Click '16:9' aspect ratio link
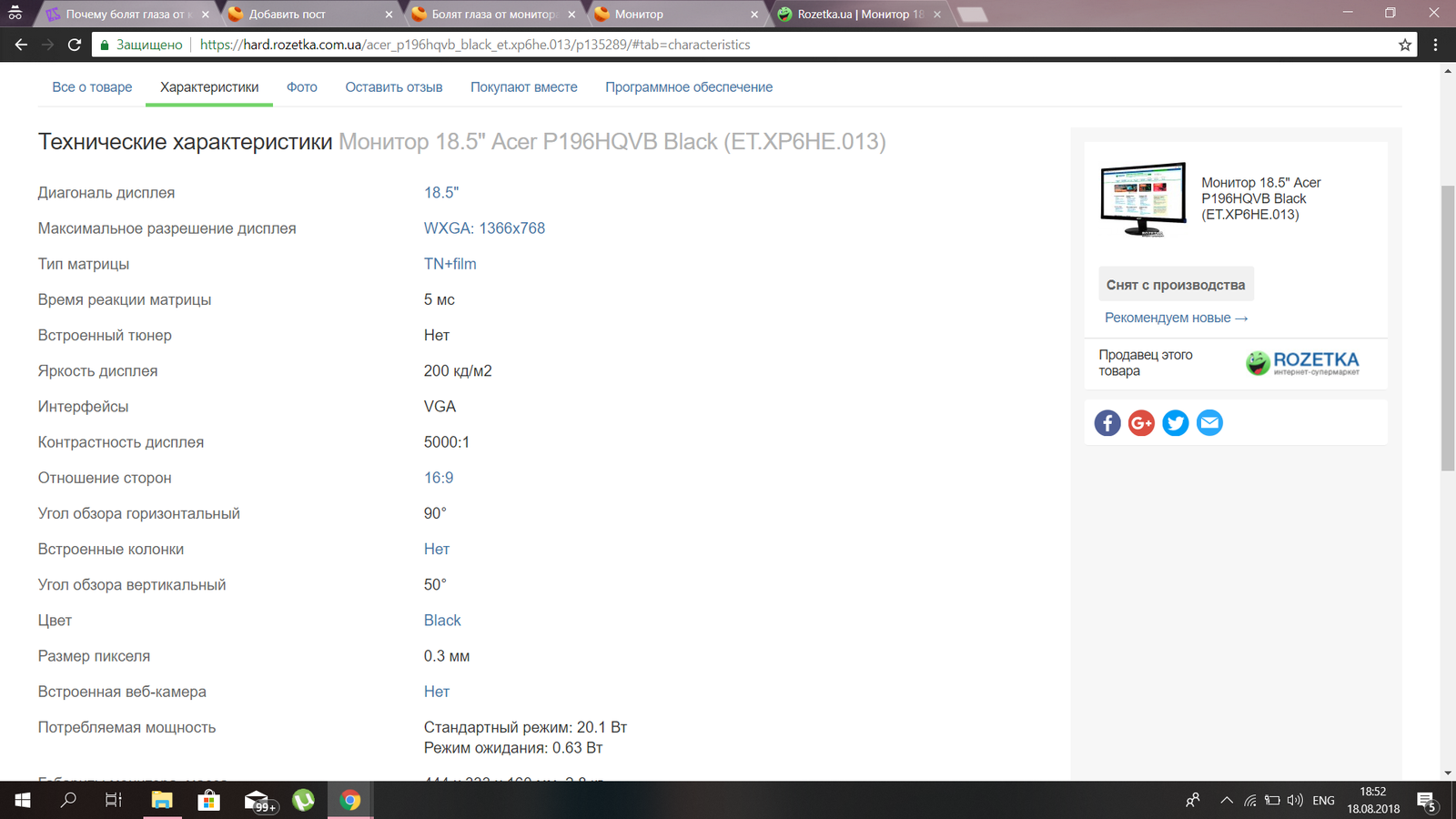The width and height of the screenshot is (1456, 819). tap(439, 478)
